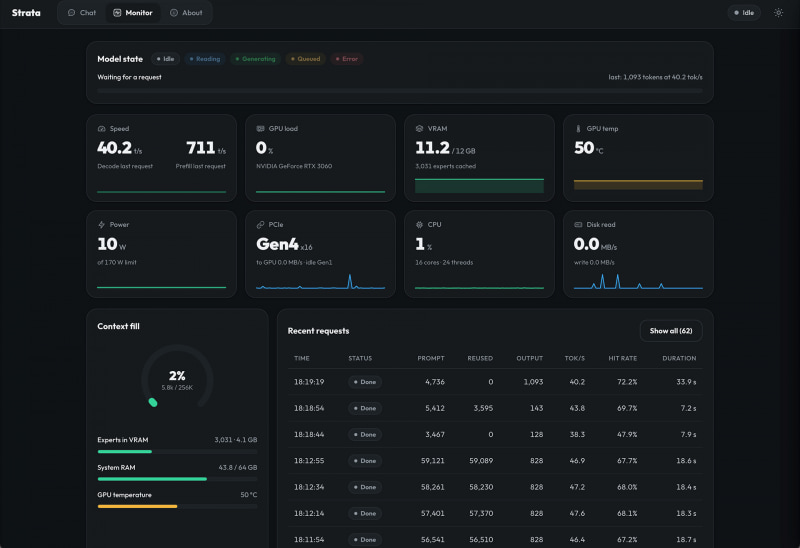Click the 43.8 / 64 GB RAM value
The height and width of the screenshot is (548, 800).
pyautogui.click(x=238, y=467)
